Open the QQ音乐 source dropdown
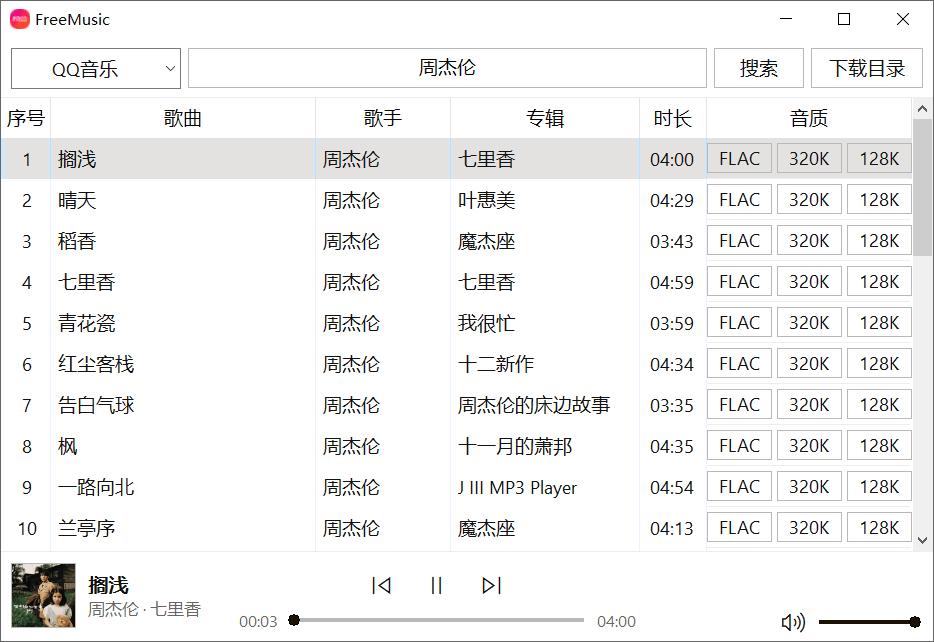The width and height of the screenshot is (934, 642). coord(96,68)
